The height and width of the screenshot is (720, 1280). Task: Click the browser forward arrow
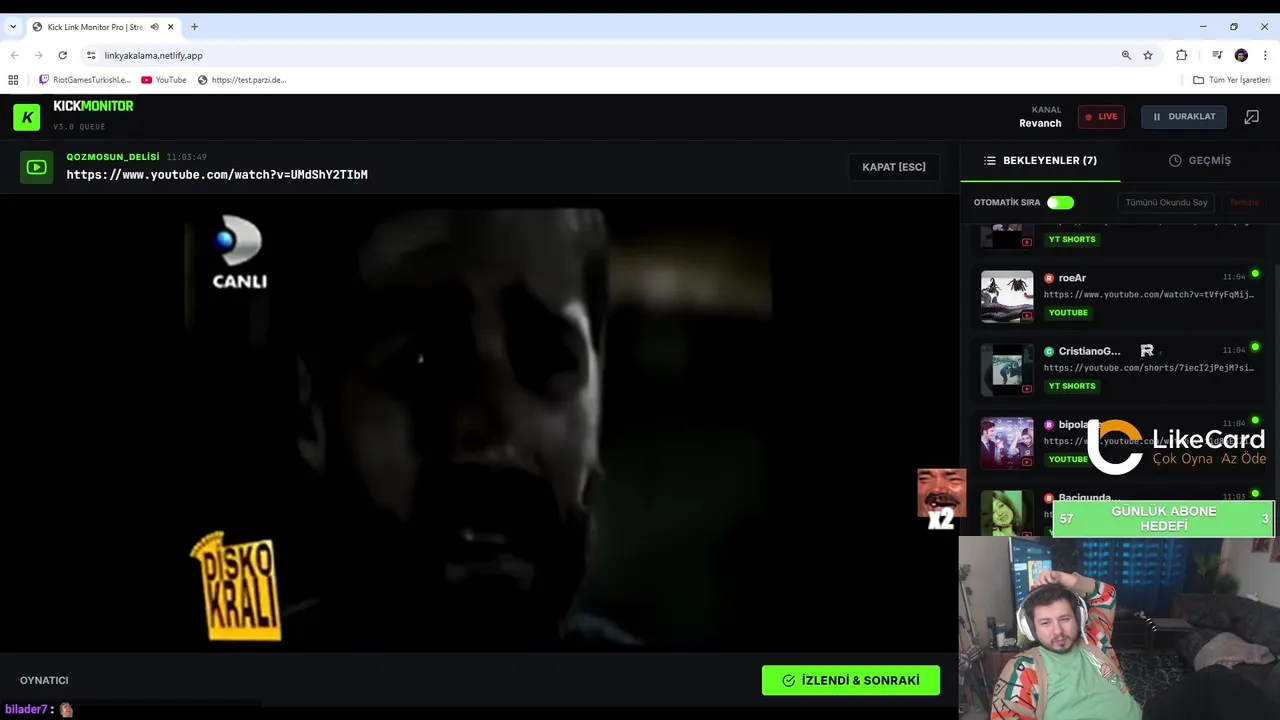click(38, 55)
